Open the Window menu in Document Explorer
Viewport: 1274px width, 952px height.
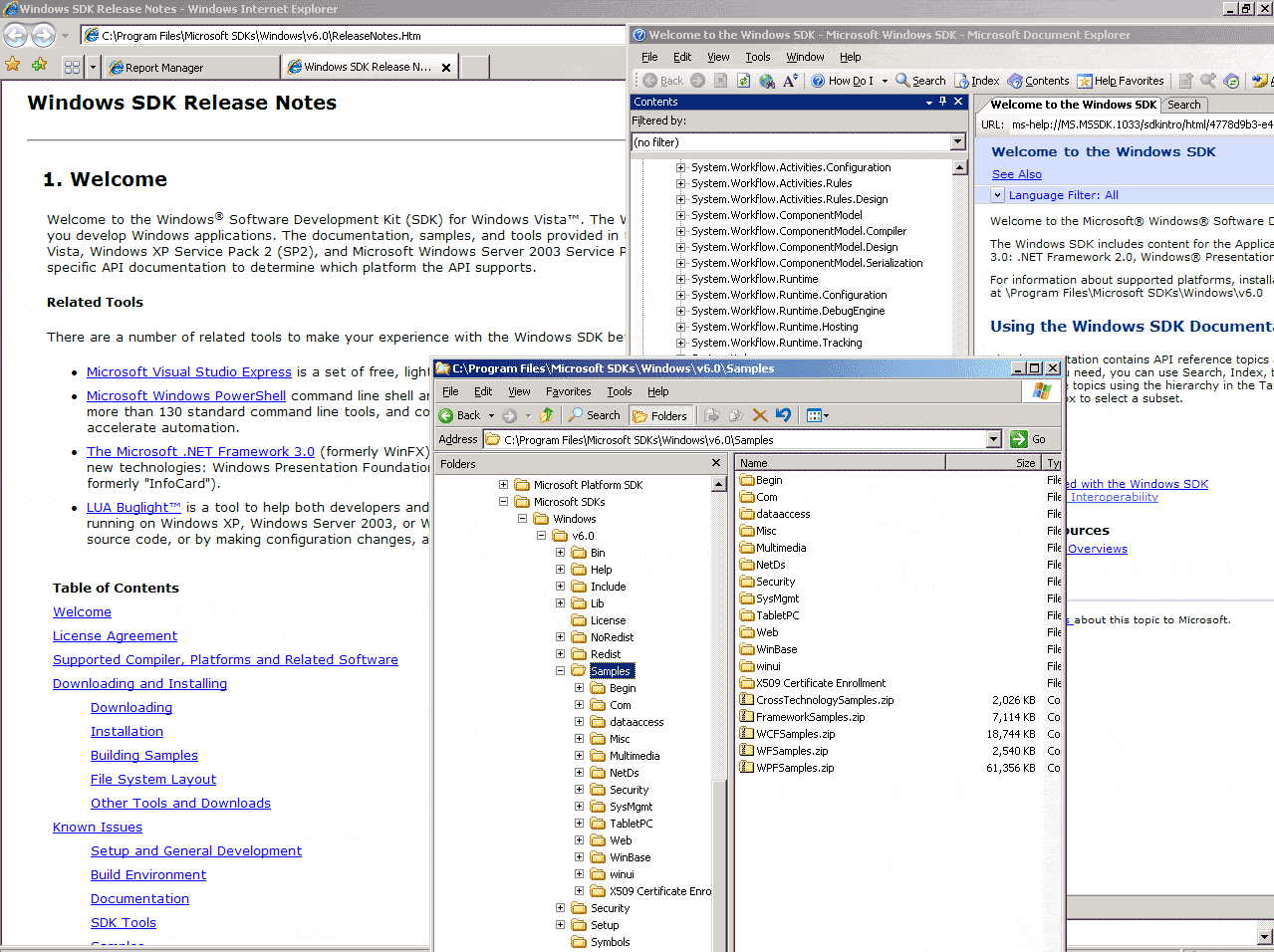click(x=805, y=57)
